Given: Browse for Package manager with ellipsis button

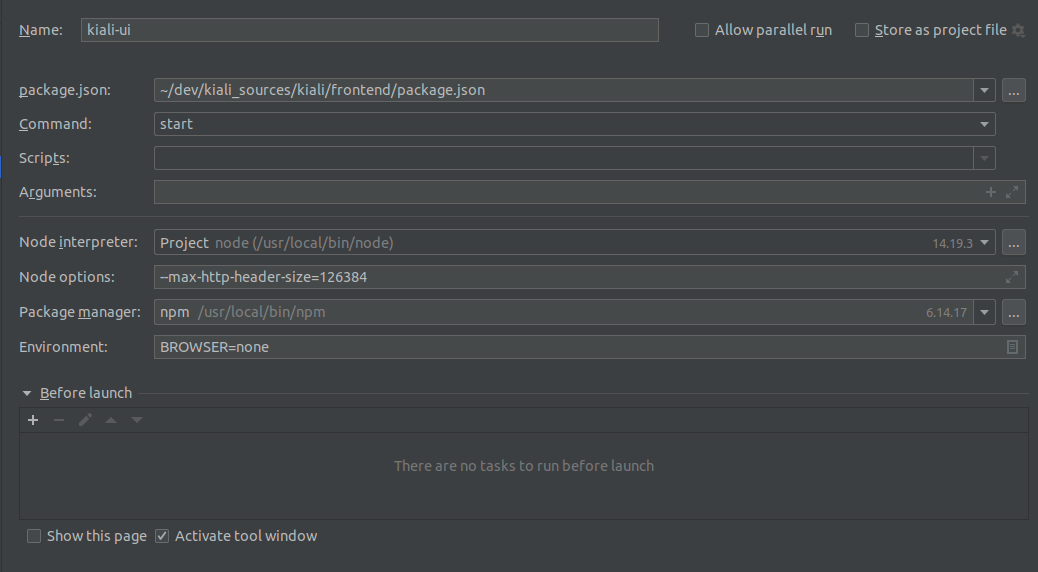Looking at the screenshot, I should click(1014, 313).
